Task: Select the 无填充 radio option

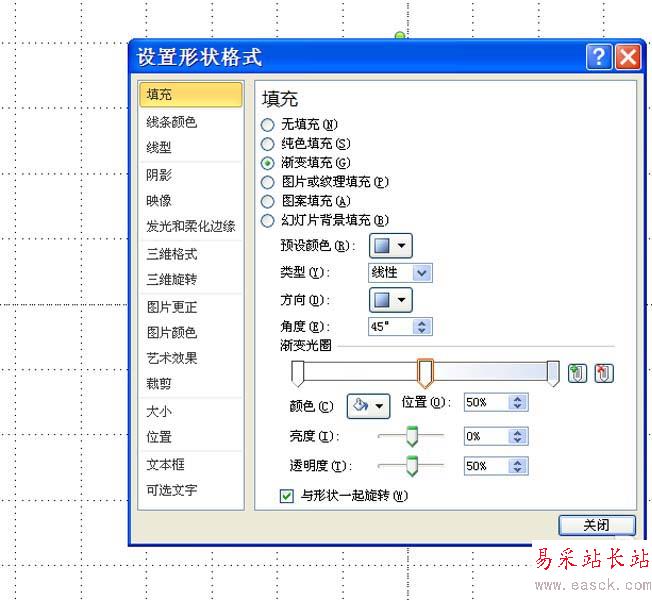Action: 267,125
